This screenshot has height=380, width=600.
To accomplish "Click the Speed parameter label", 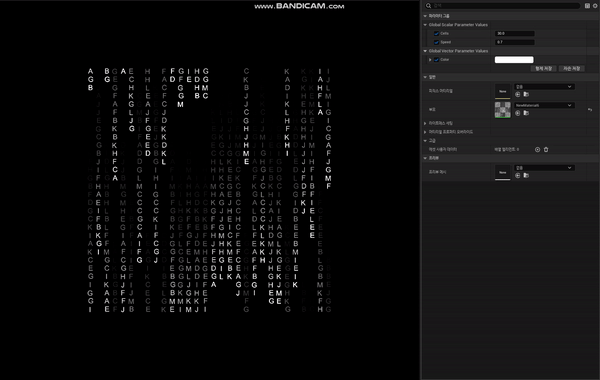I will [x=445, y=42].
